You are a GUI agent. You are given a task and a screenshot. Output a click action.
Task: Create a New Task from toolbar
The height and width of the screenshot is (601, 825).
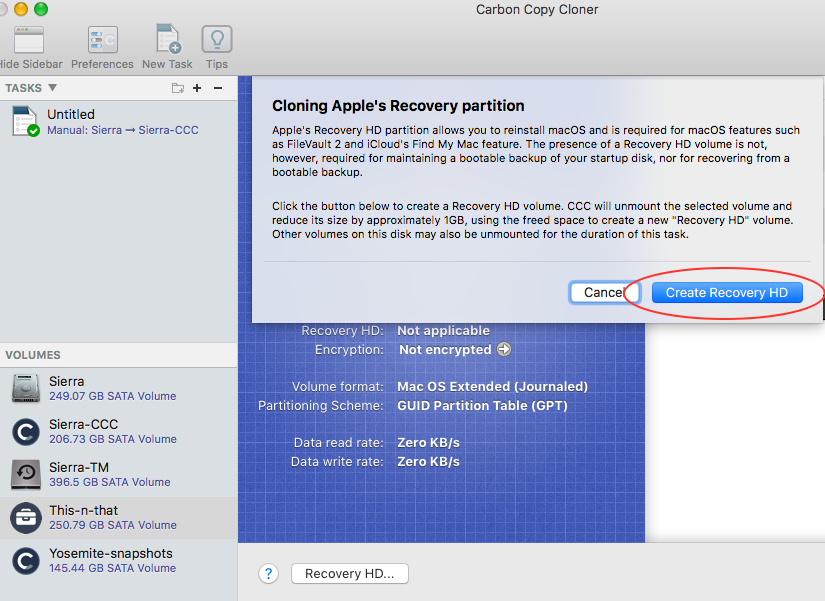[168, 39]
